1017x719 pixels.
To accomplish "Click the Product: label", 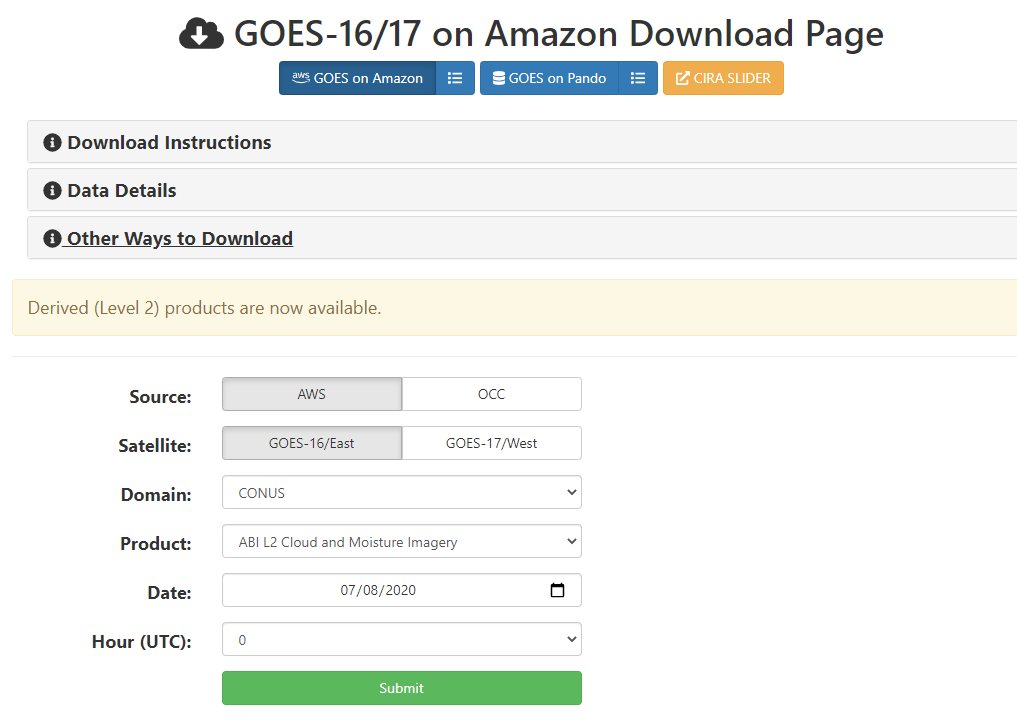I will pyautogui.click(x=156, y=543).
